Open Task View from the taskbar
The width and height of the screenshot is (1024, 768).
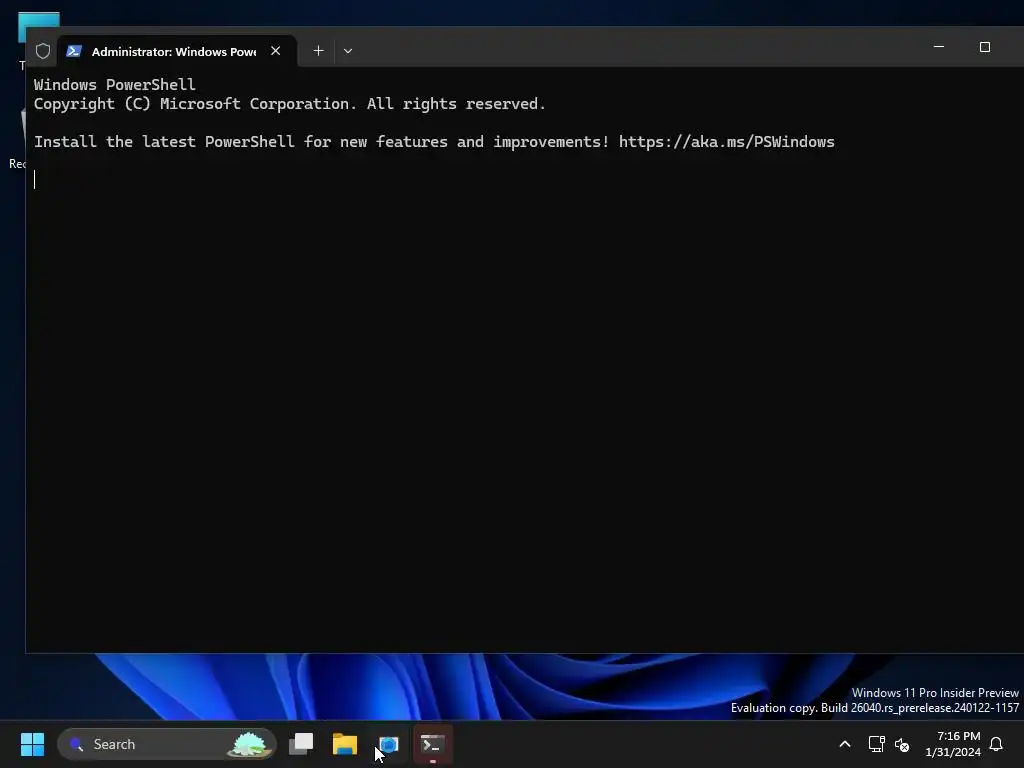[x=301, y=744]
